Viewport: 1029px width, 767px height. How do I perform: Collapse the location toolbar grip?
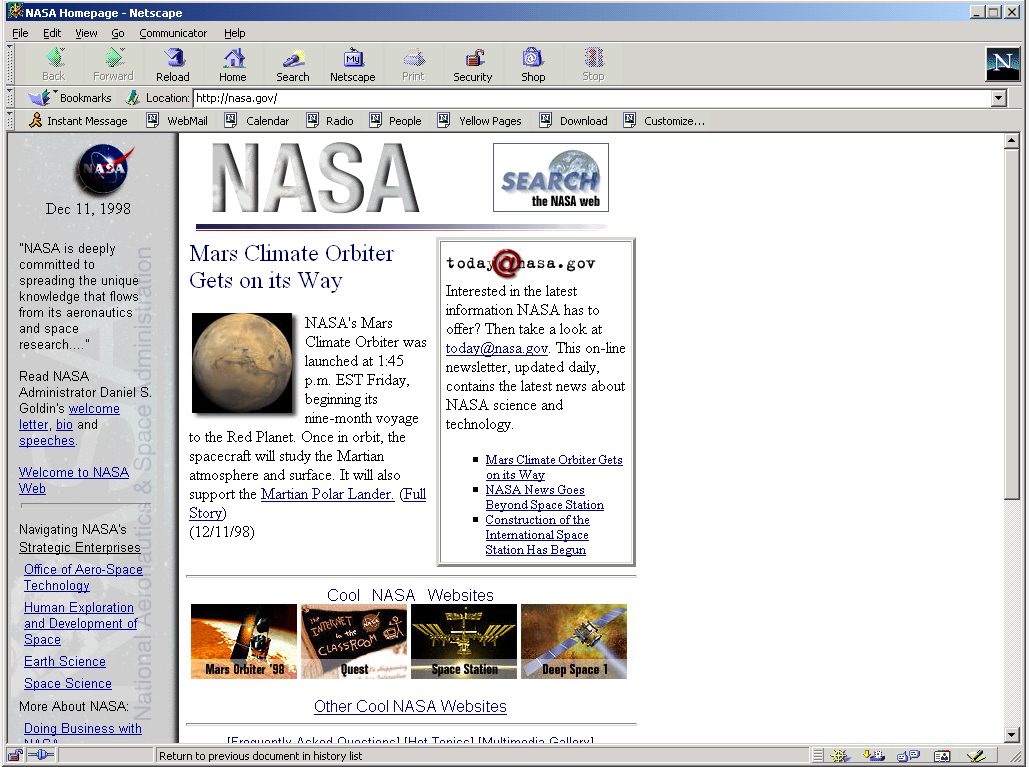tap(10, 98)
